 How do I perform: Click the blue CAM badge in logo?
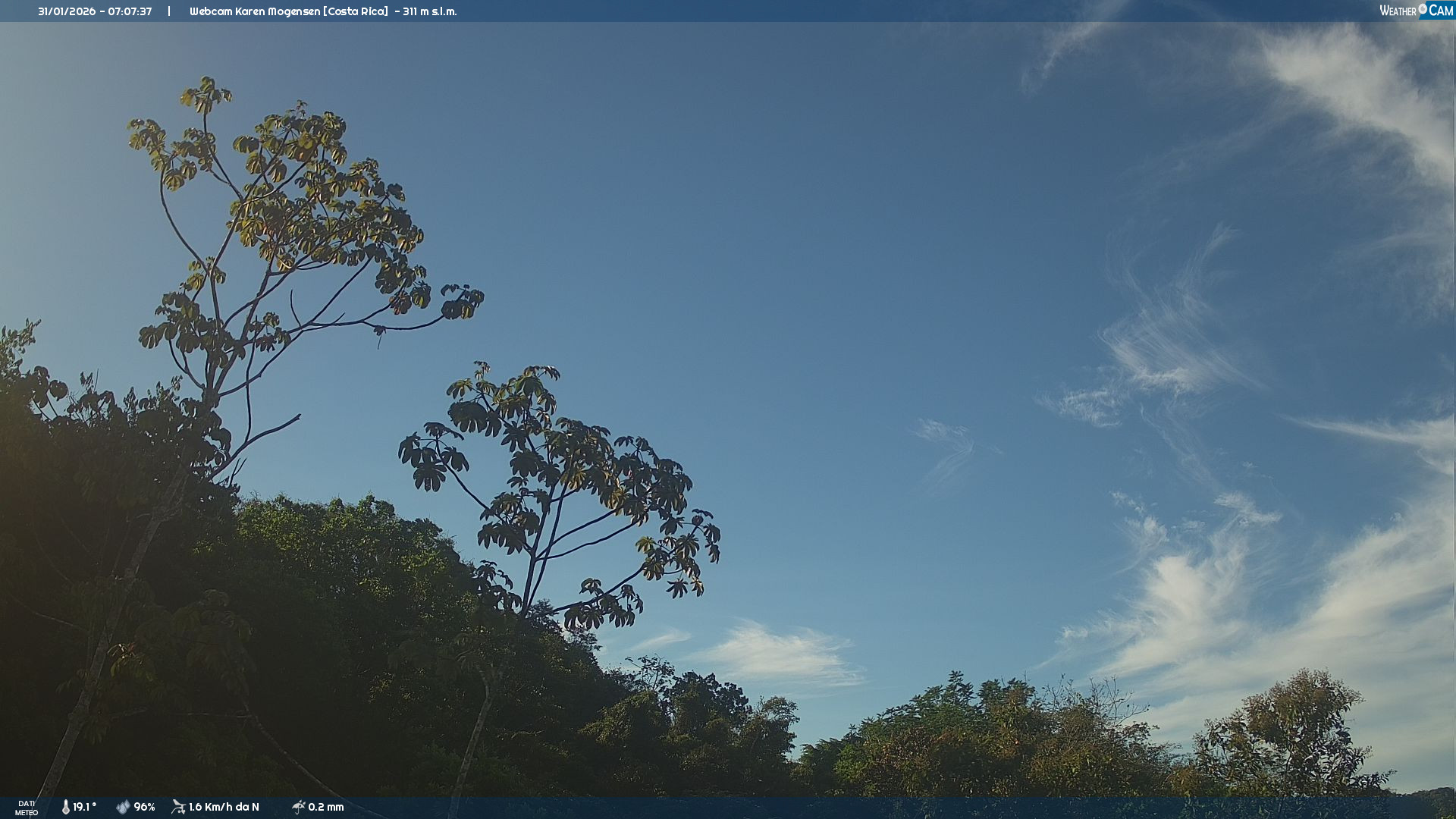point(1440,11)
